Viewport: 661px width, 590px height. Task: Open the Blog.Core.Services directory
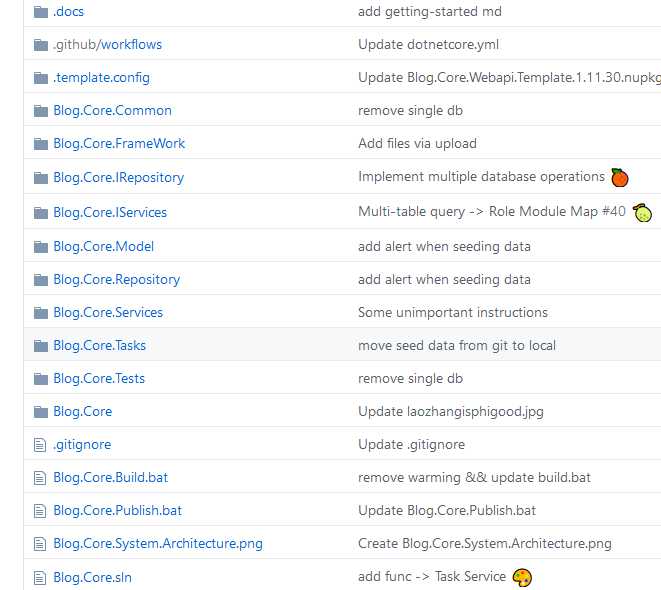click(x=108, y=313)
